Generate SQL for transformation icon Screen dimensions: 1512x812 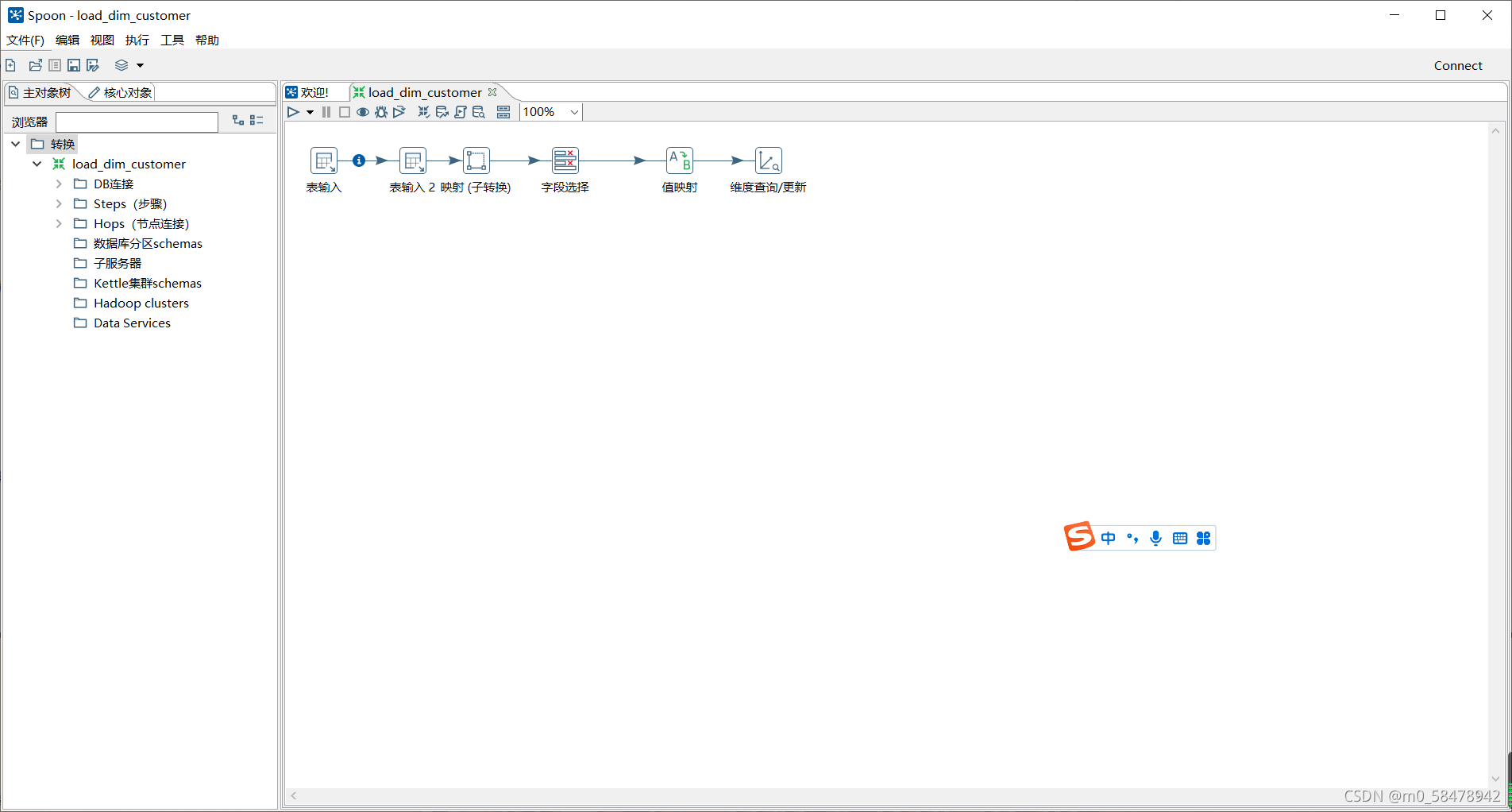pos(461,112)
